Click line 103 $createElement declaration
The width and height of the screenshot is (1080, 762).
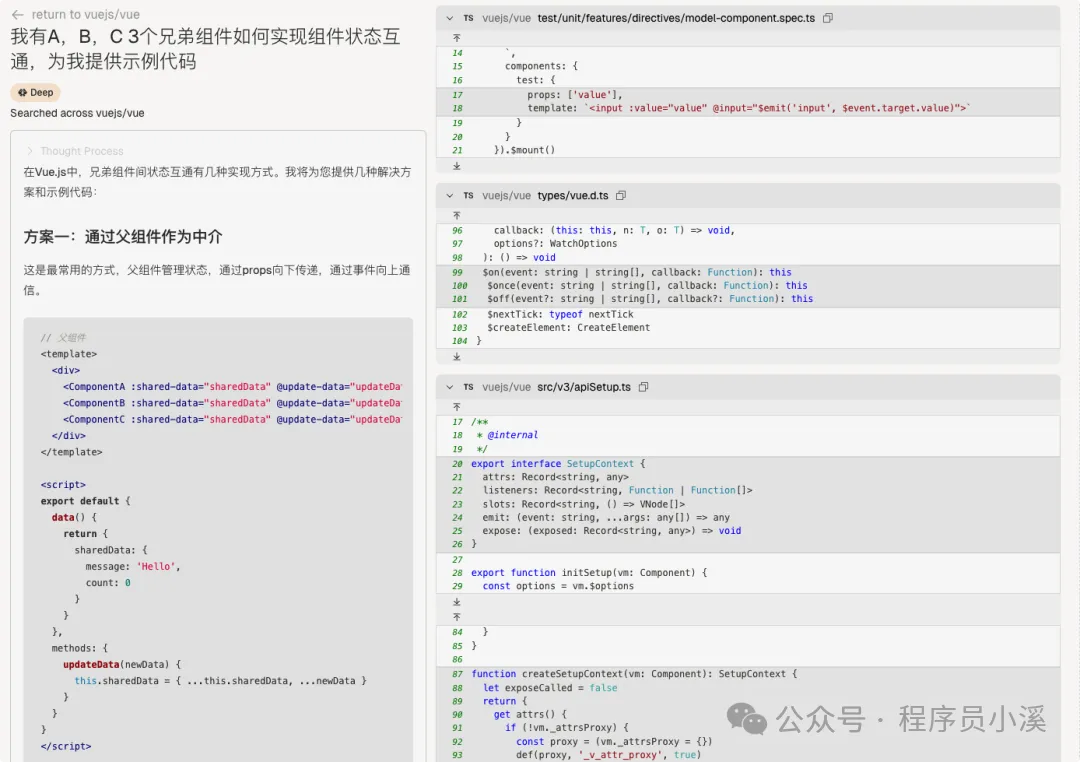click(x=568, y=327)
